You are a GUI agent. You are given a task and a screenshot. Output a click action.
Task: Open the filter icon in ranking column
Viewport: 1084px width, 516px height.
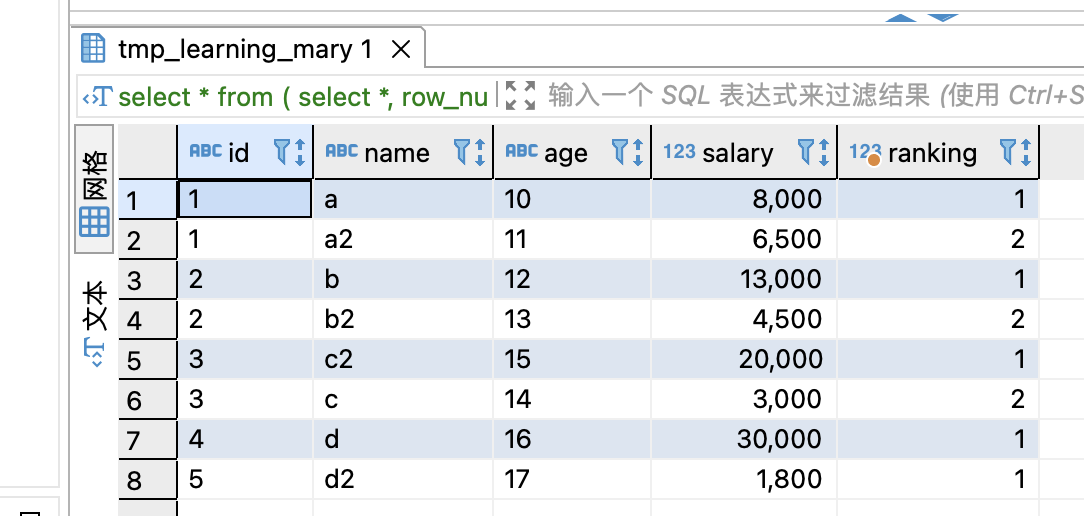pyautogui.click(x=1008, y=152)
